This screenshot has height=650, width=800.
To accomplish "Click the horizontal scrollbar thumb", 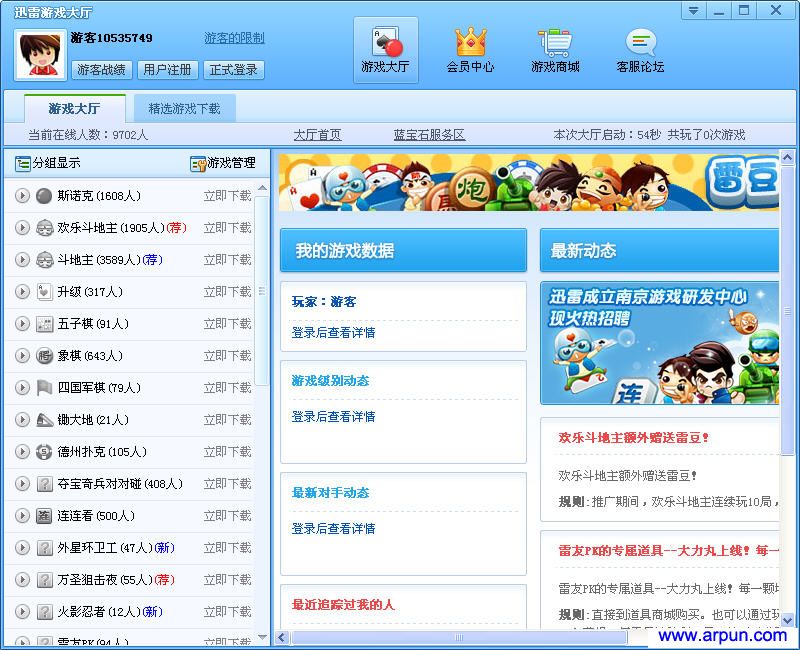I will [x=459, y=637].
